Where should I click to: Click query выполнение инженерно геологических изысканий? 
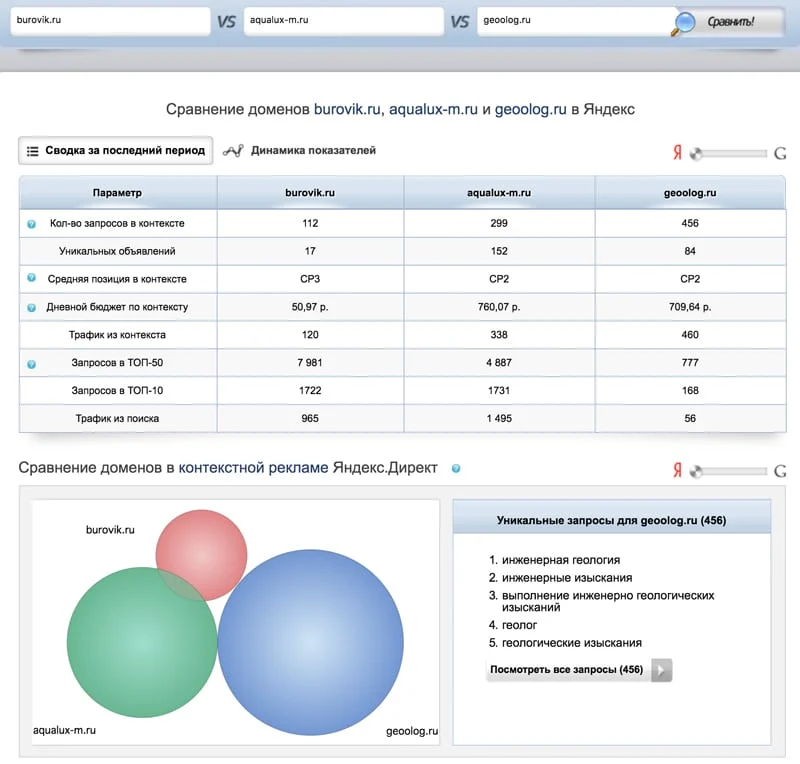(x=608, y=601)
